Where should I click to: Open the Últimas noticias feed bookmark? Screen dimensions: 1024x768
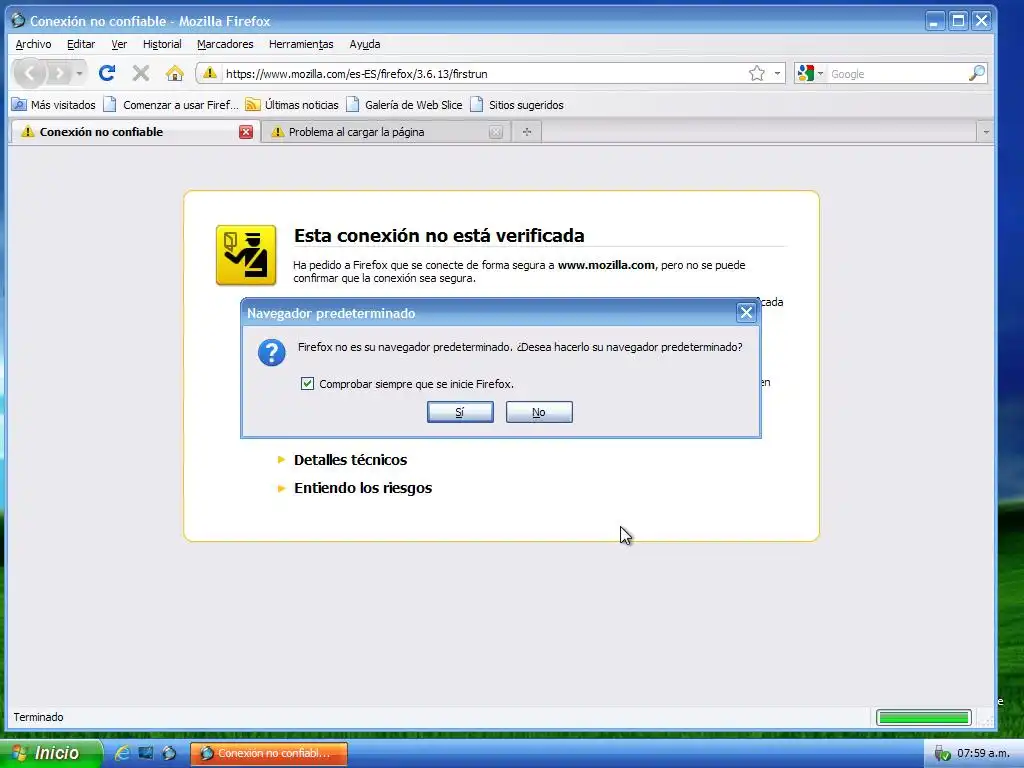click(x=292, y=104)
